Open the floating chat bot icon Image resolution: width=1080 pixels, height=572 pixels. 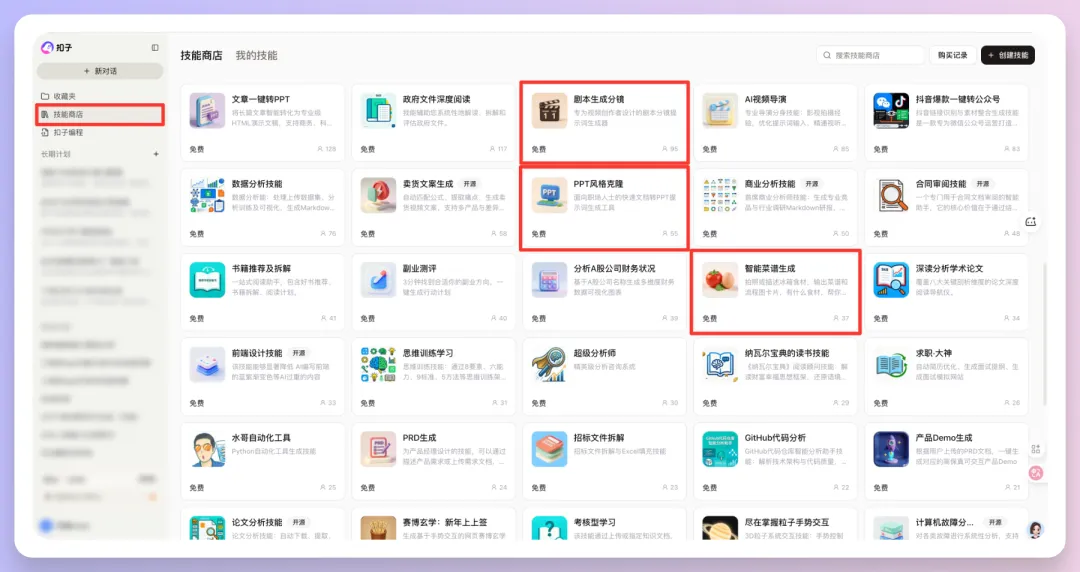click(1032, 222)
